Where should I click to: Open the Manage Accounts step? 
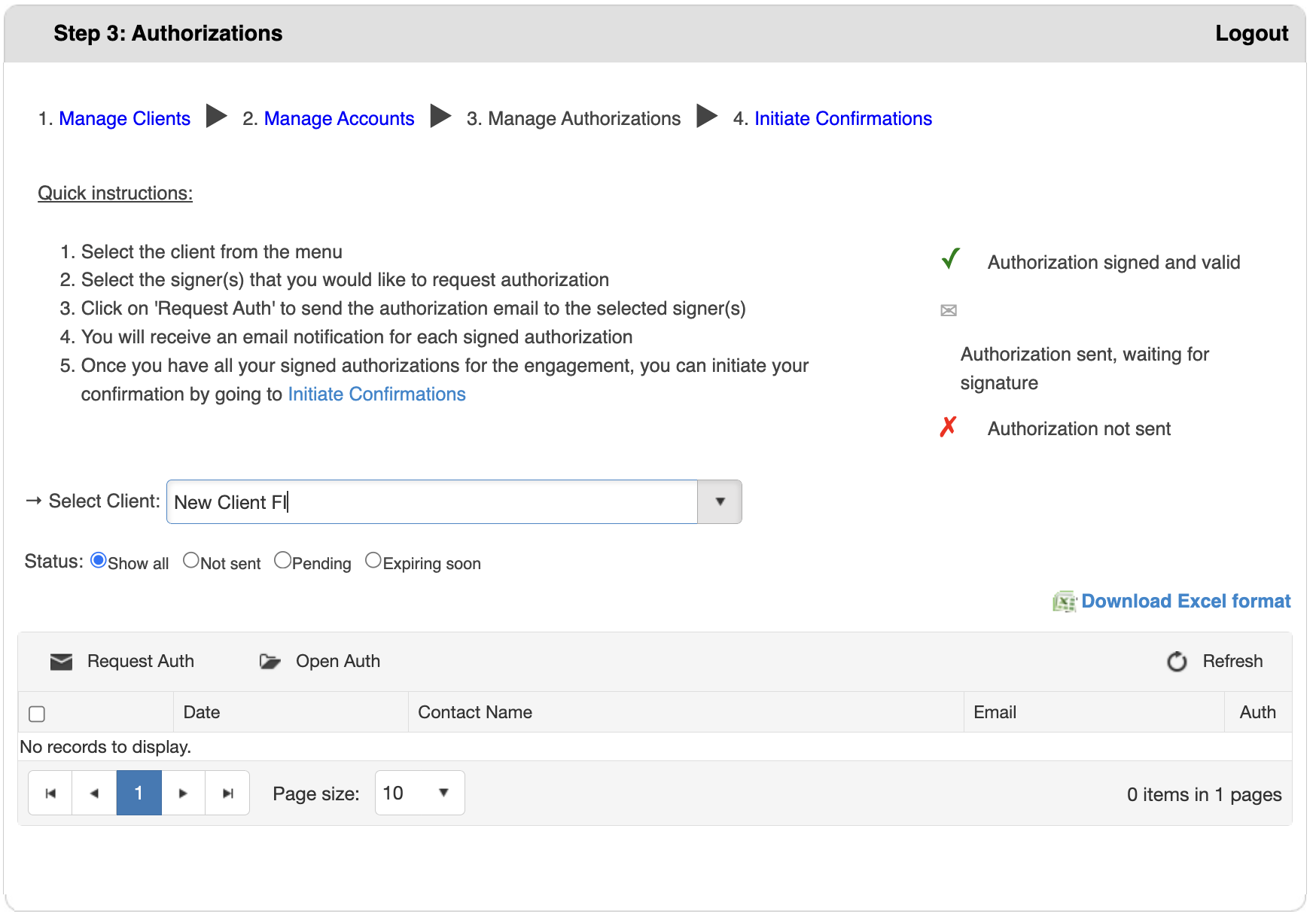(x=339, y=118)
